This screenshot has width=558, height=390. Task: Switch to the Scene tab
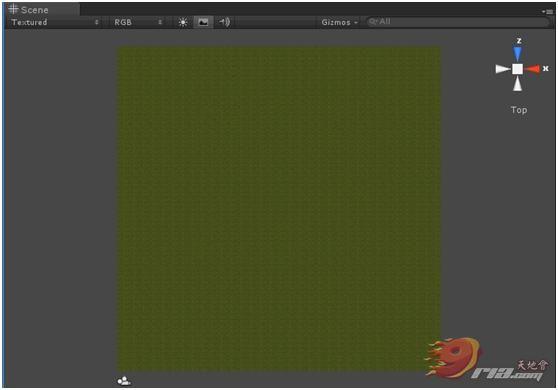click(x=42, y=9)
